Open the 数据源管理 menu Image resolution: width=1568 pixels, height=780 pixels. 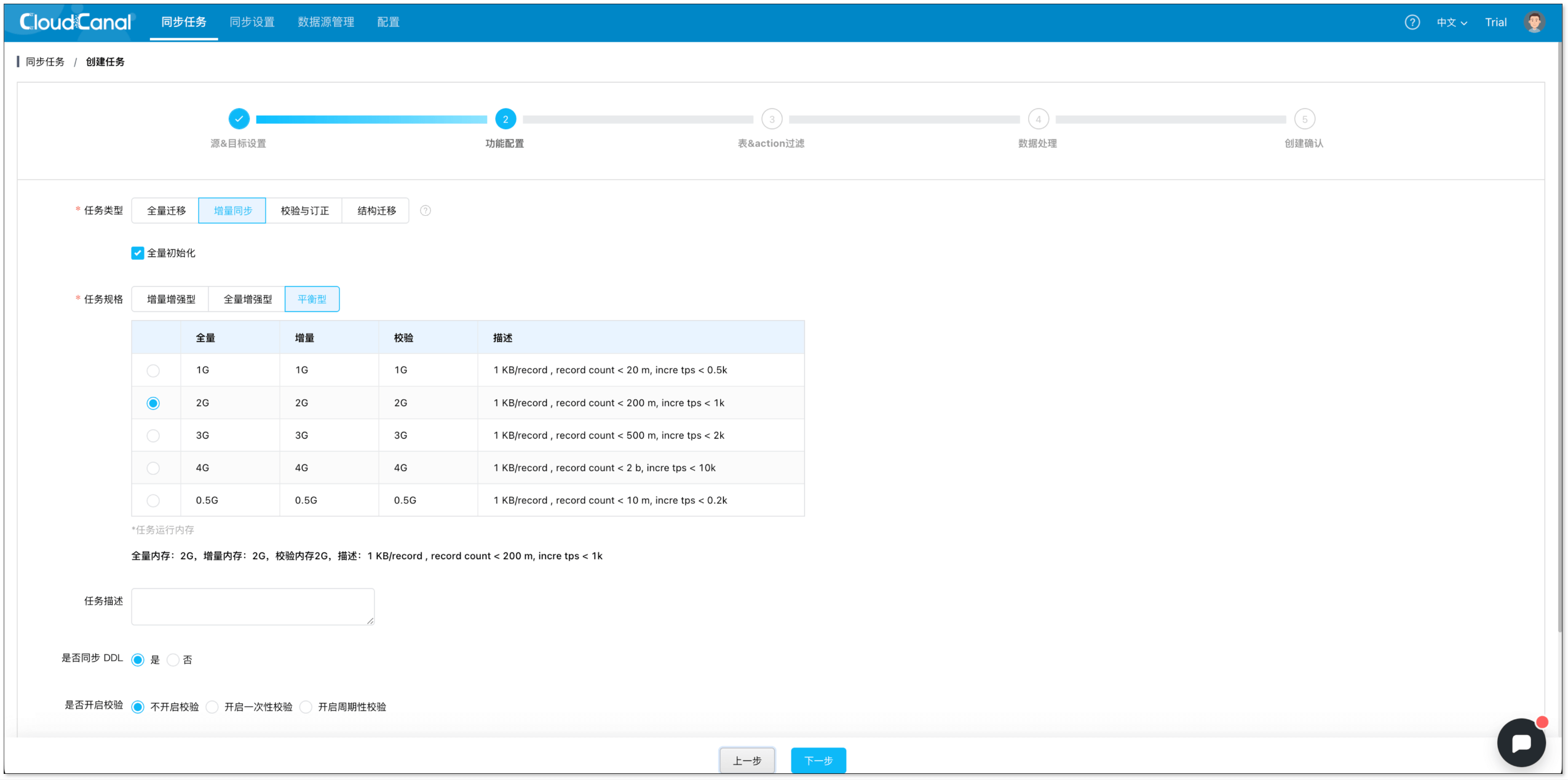point(326,22)
